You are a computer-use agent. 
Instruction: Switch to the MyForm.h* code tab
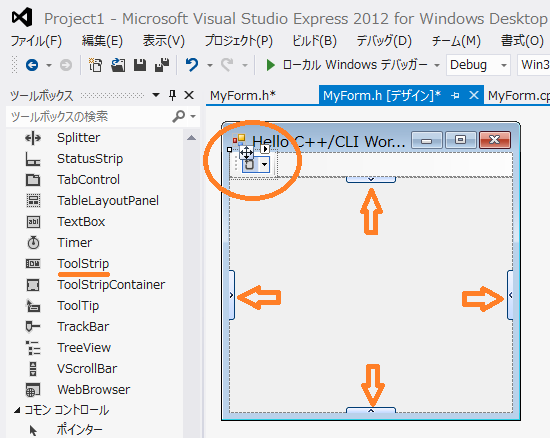[243, 95]
